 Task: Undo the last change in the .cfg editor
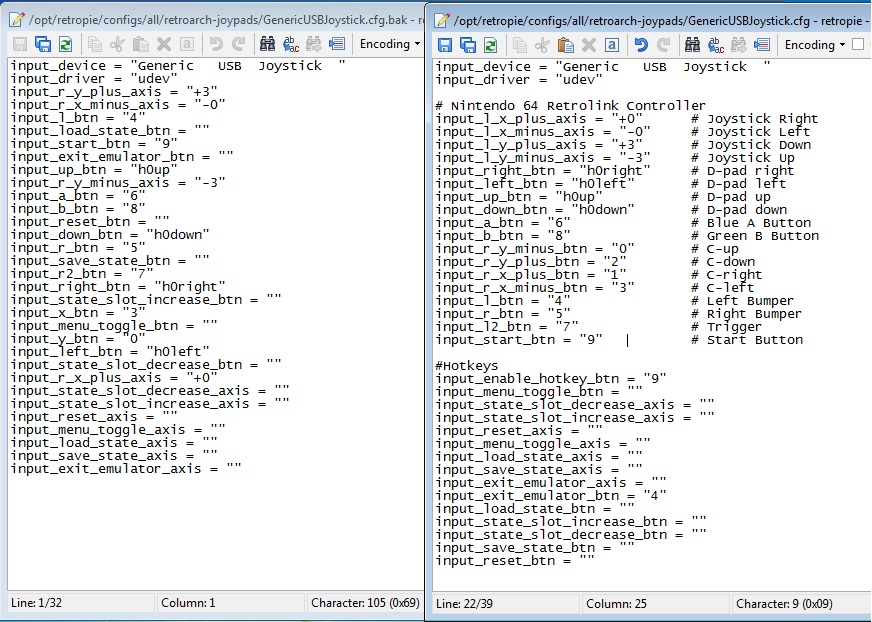pos(641,45)
